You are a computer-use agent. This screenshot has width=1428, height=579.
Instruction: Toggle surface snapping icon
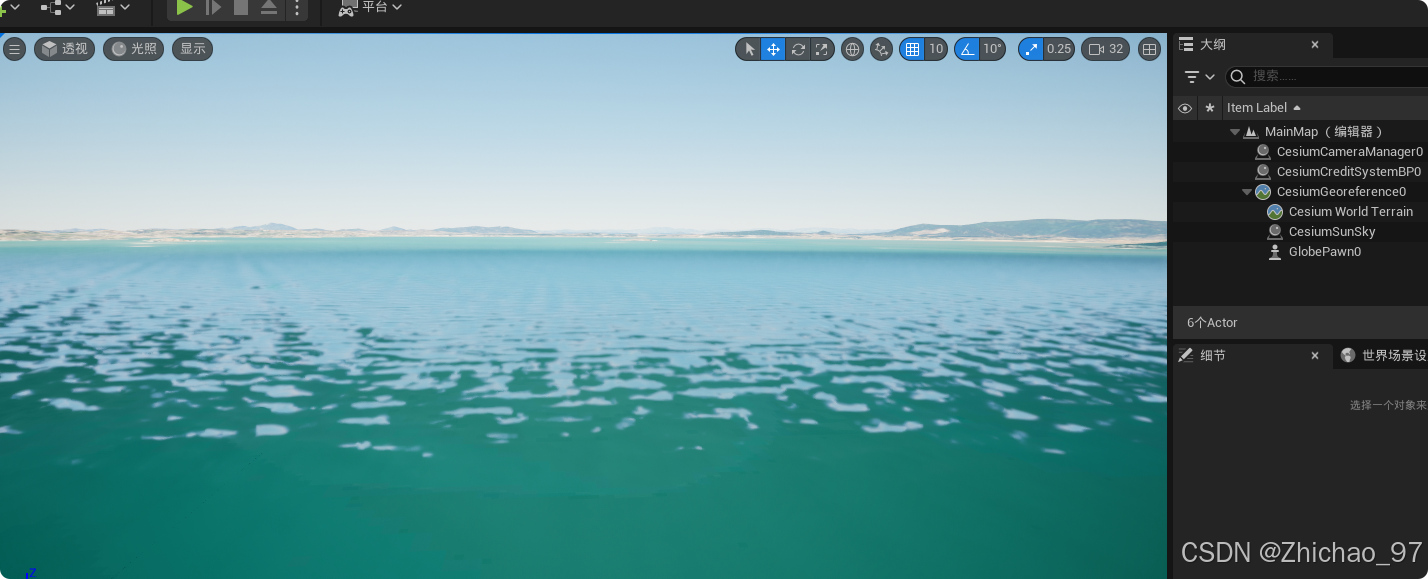881,49
